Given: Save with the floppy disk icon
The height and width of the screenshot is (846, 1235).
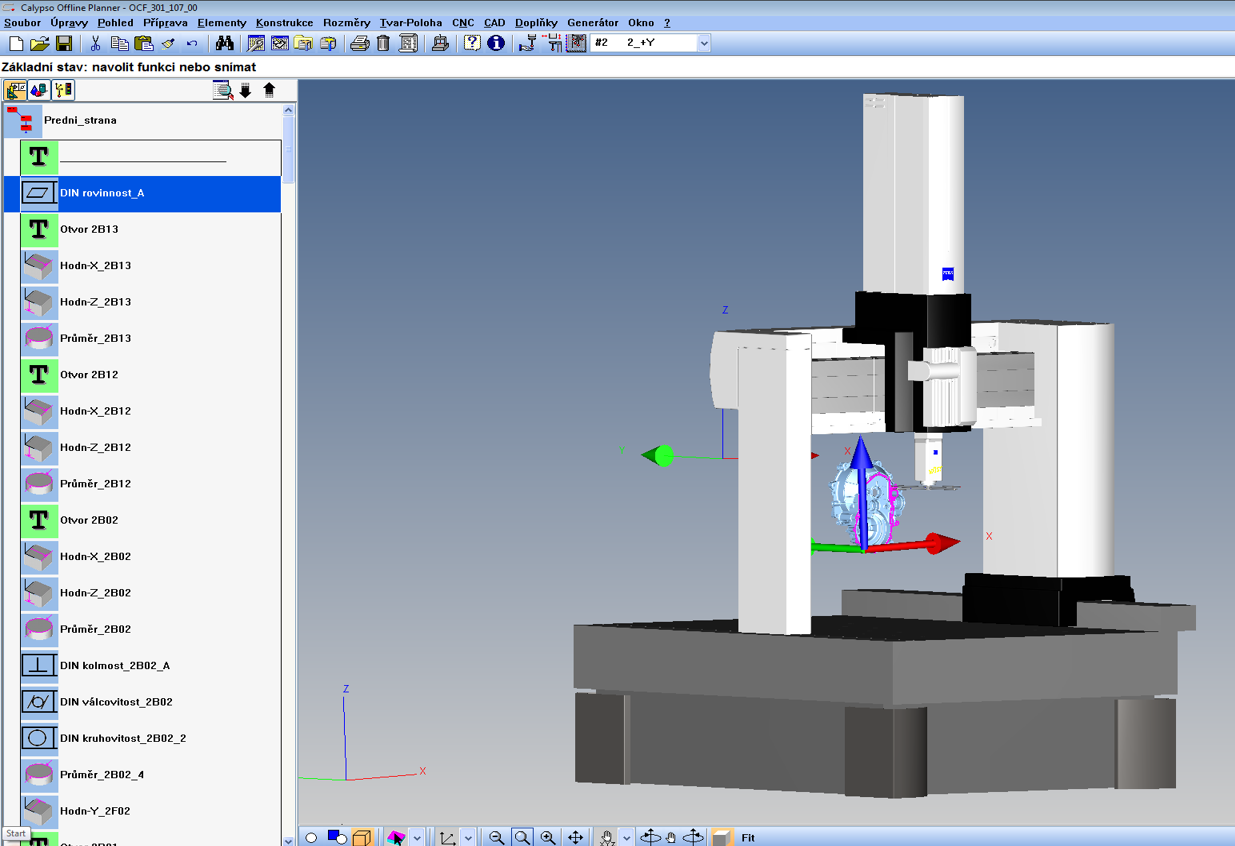Looking at the screenshot, I should [x=64, y=43].
